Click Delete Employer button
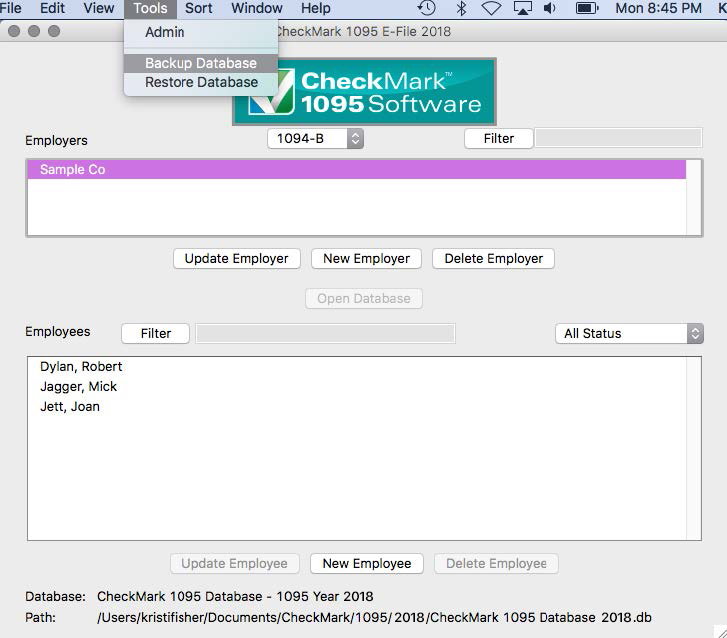 493,259
